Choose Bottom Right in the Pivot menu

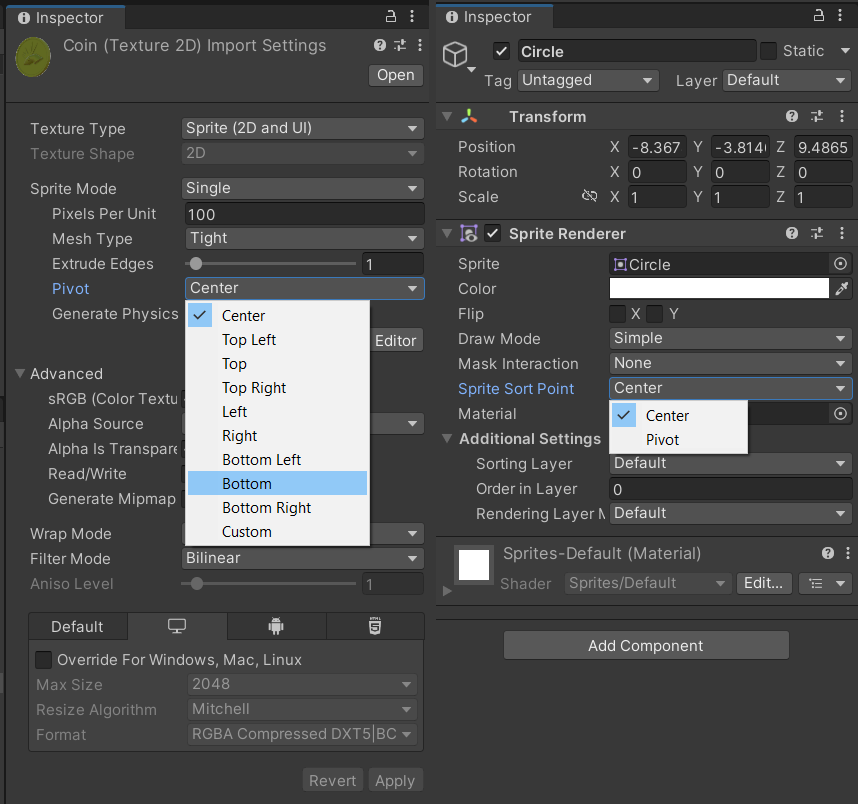coord(277,507)
